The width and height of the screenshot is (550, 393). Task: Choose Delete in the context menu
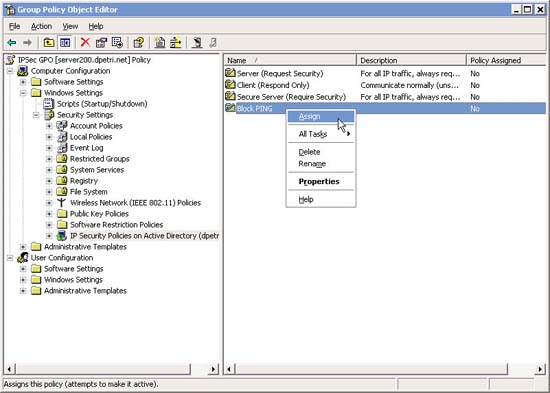321,152
